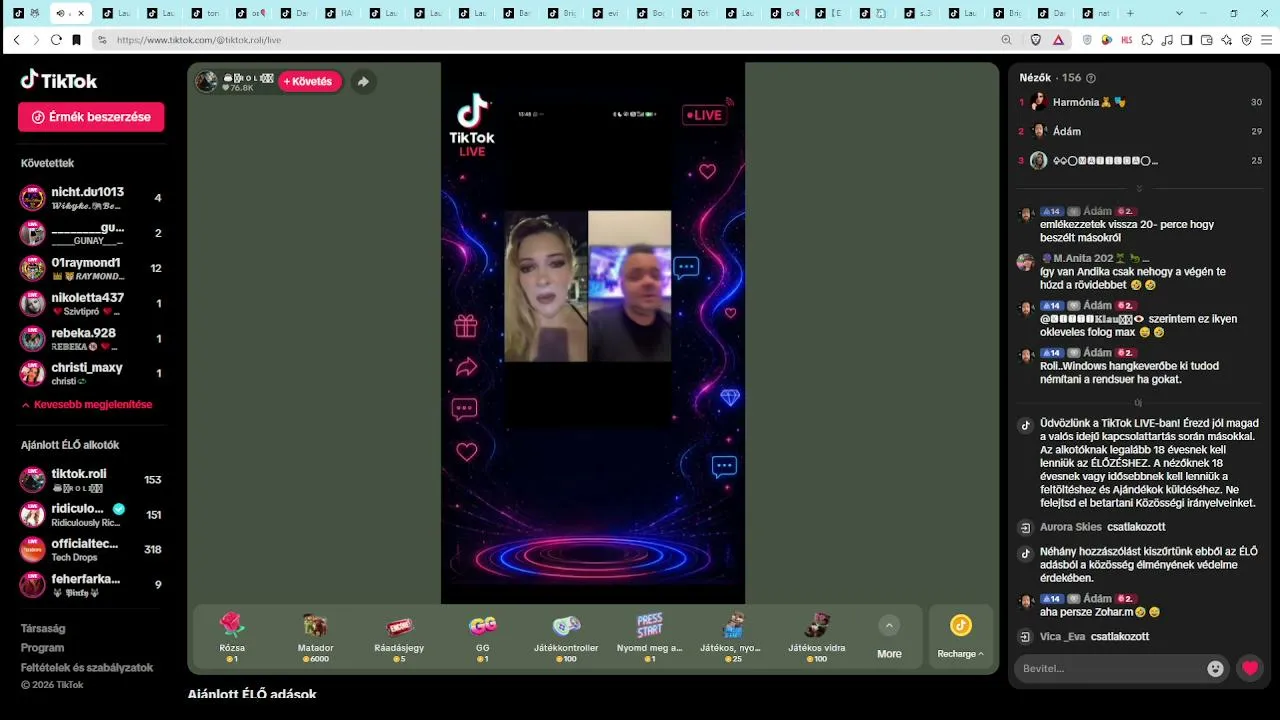
Task: Send the Játékos, nyo... gift
Action: tap(733, 637)
